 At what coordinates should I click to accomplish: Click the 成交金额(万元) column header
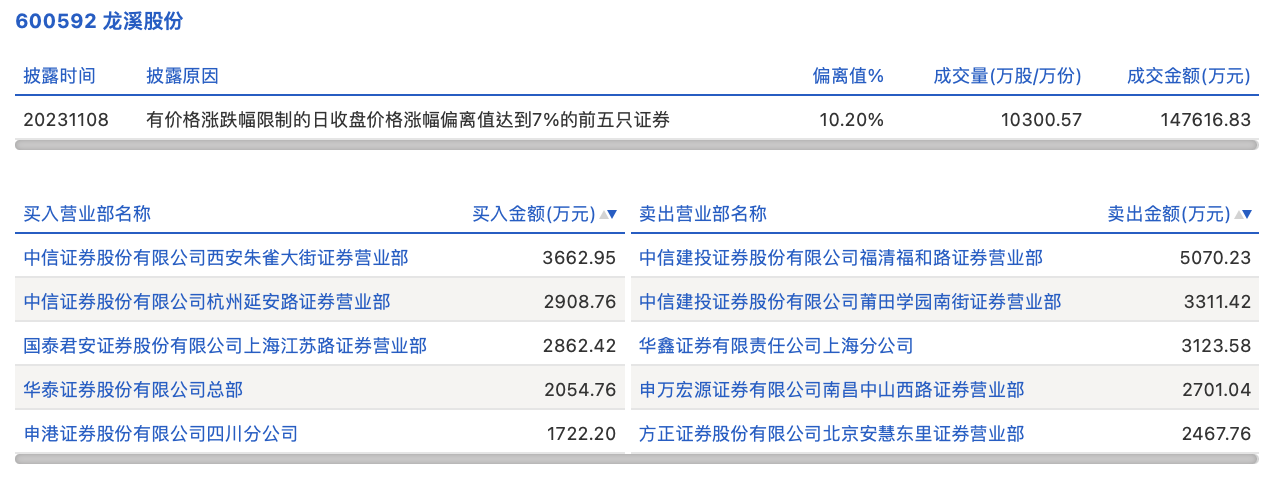pos(1188,76)
